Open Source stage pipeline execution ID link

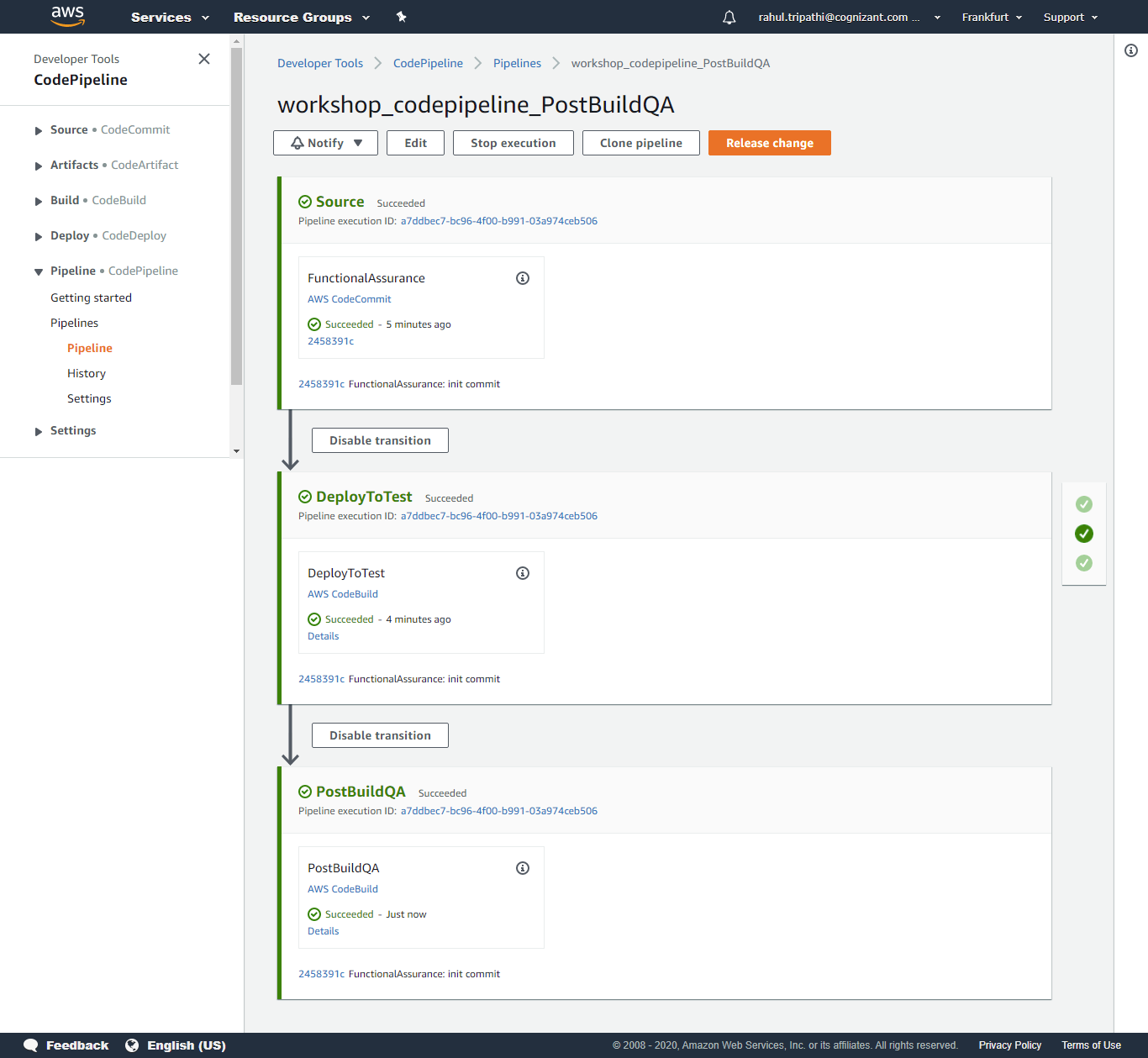click(499, 221)
